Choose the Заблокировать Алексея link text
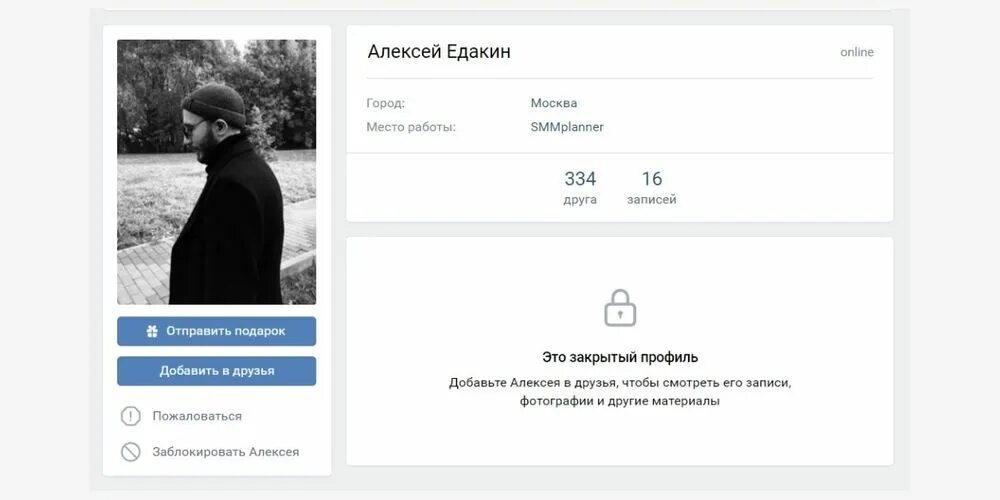 click(x=225, y=452)
